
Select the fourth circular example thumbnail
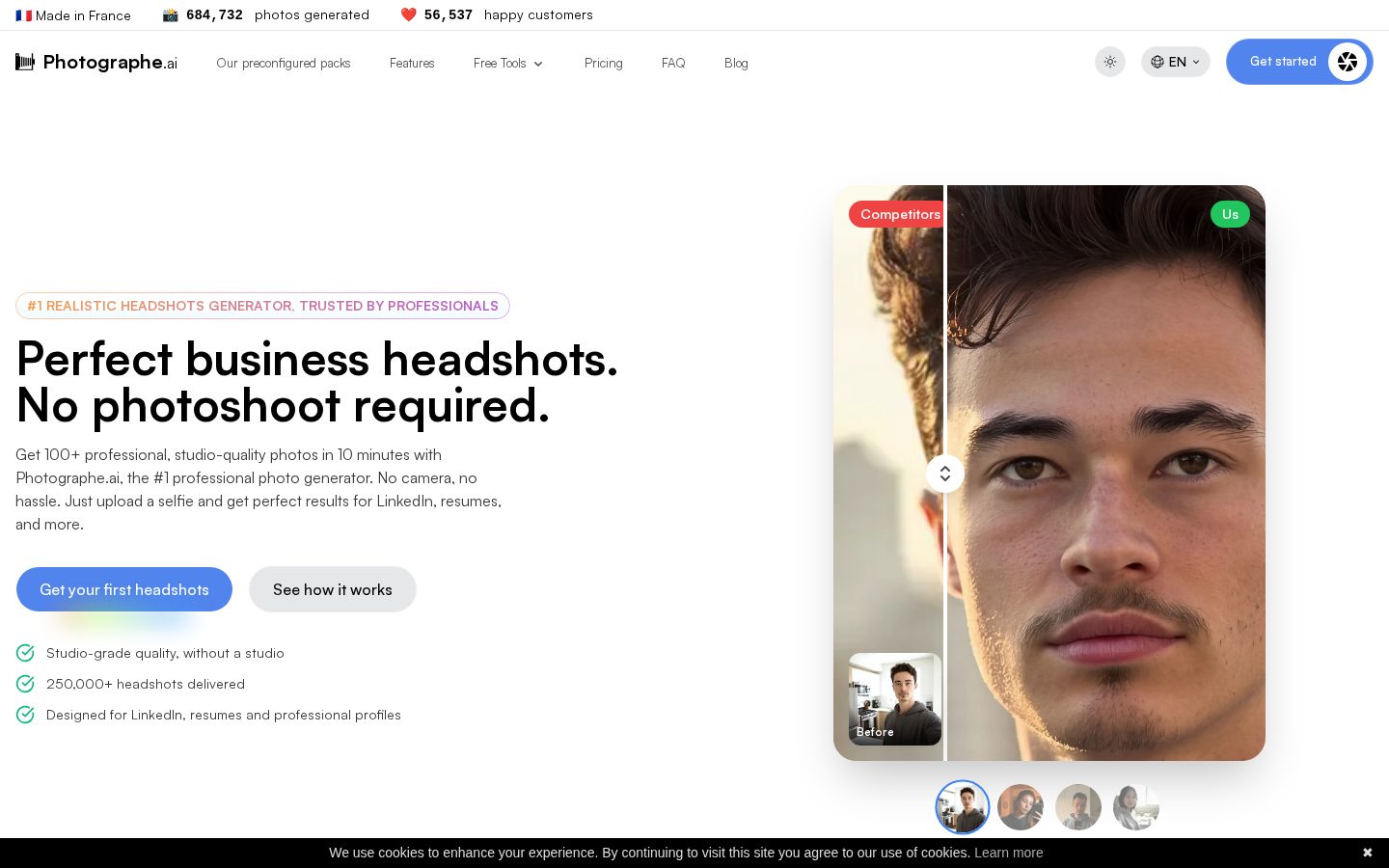click(x=1136, y=807)
